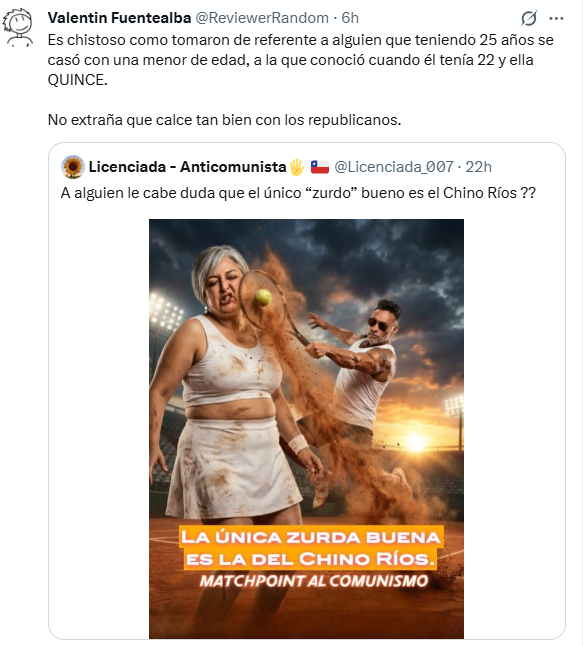
Task: Open the Licenciada - Anticomunista display name
Action: [x=187, y=167]
